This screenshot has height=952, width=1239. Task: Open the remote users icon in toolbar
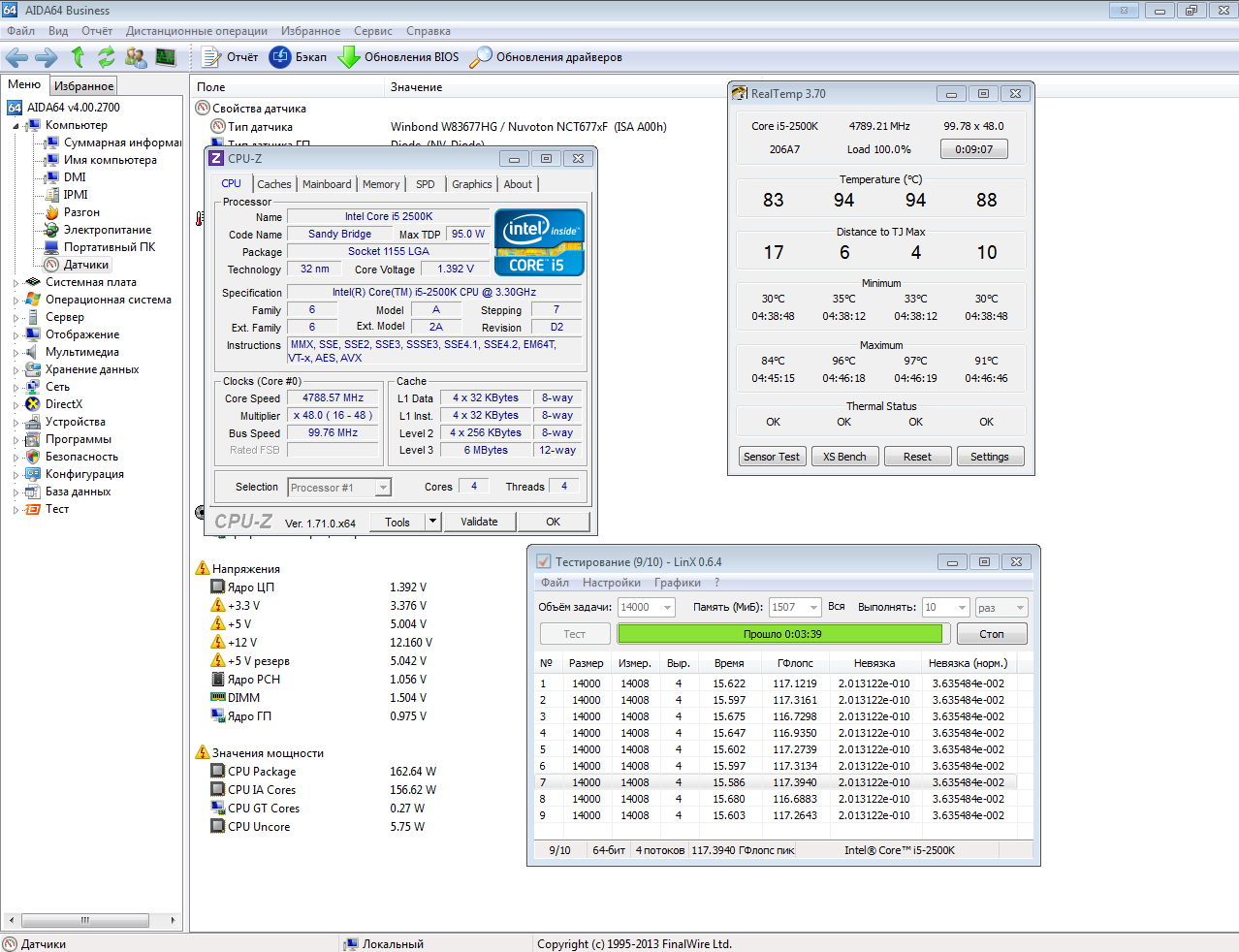point(136,57)
